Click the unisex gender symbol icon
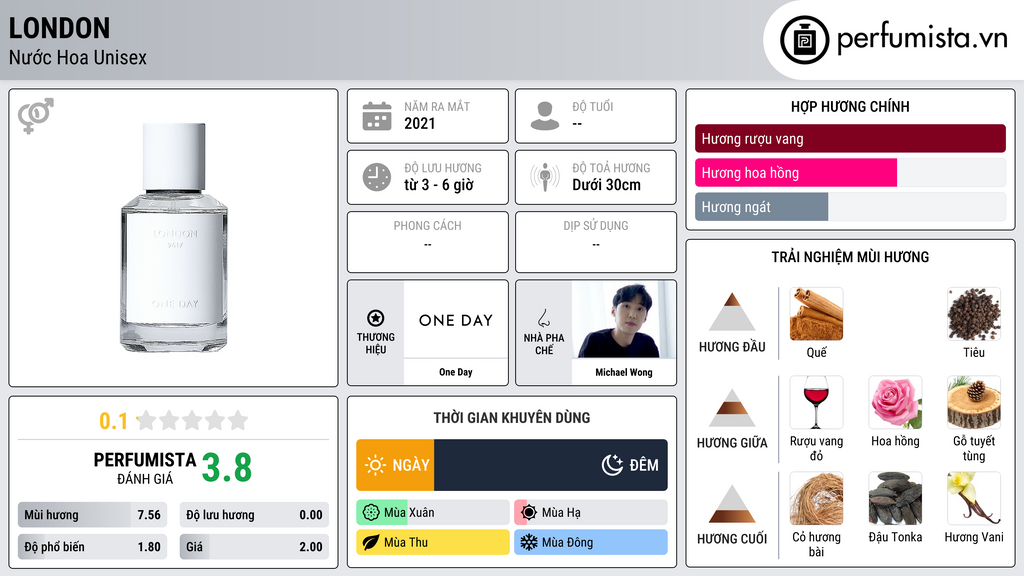The width and height of the screenshot is (1024, 576). (36, 115)
